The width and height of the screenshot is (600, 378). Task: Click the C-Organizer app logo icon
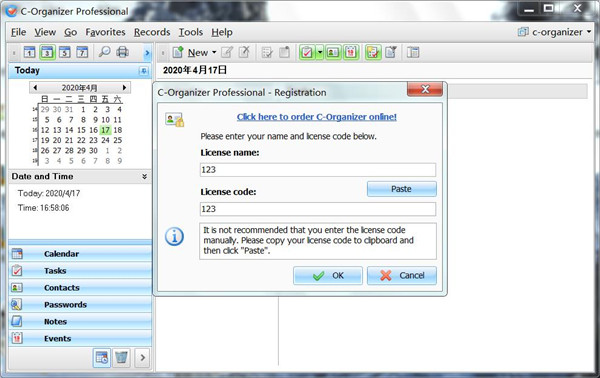[11, 11]
